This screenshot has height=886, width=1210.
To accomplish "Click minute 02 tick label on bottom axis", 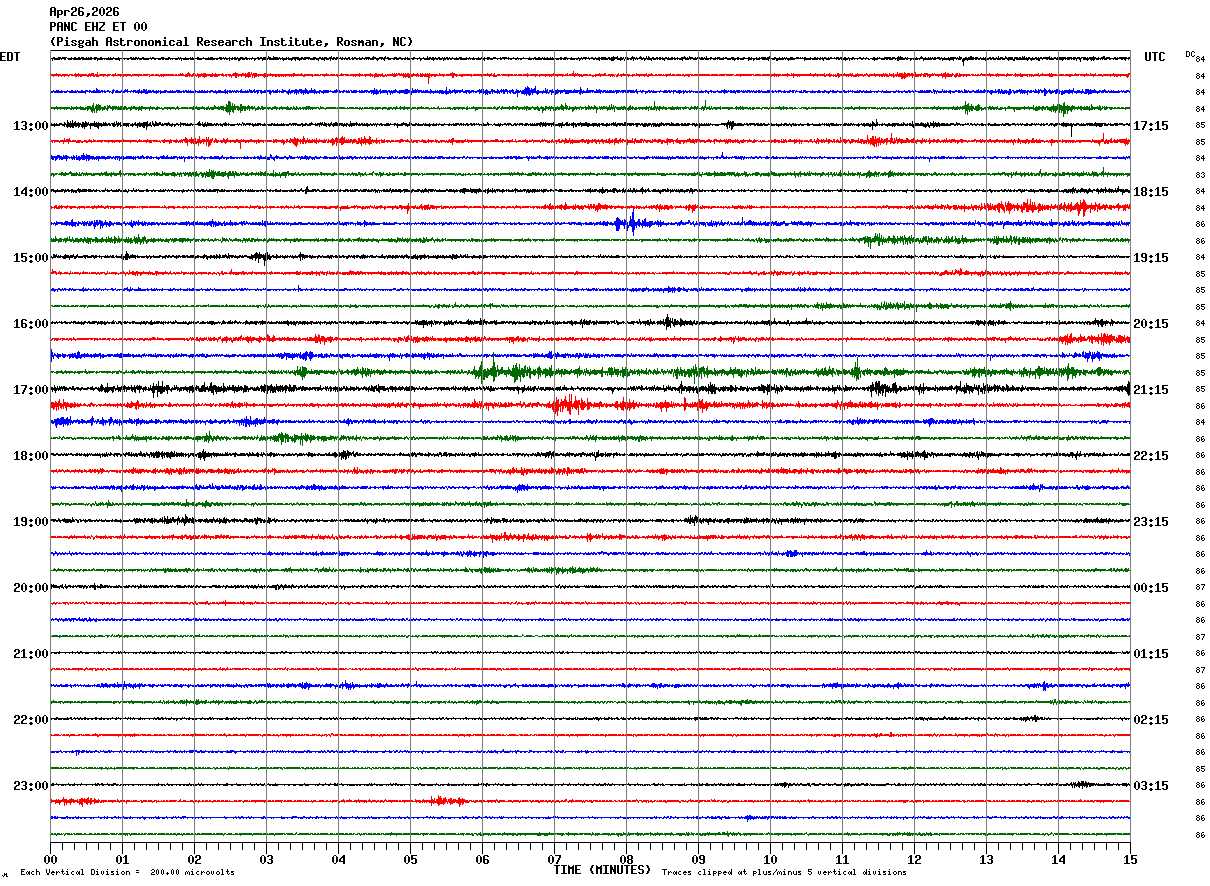I will click(x=194, y=859).
